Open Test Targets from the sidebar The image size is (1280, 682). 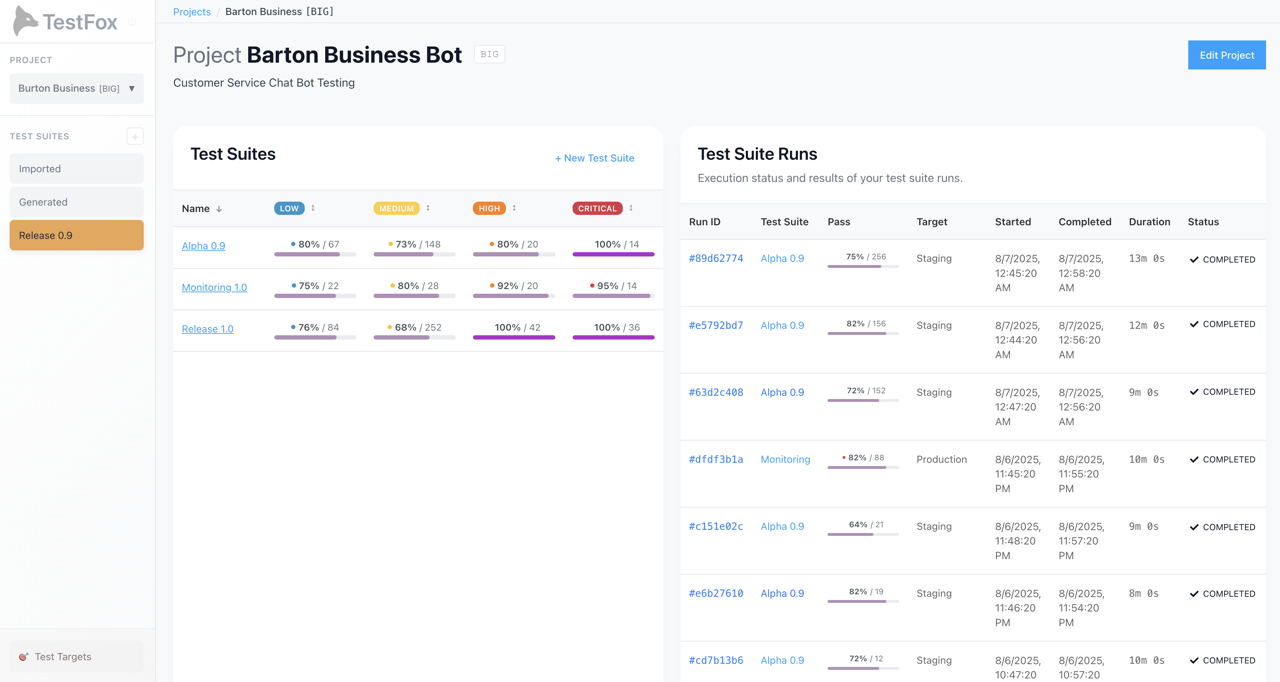tap(62, 656)
